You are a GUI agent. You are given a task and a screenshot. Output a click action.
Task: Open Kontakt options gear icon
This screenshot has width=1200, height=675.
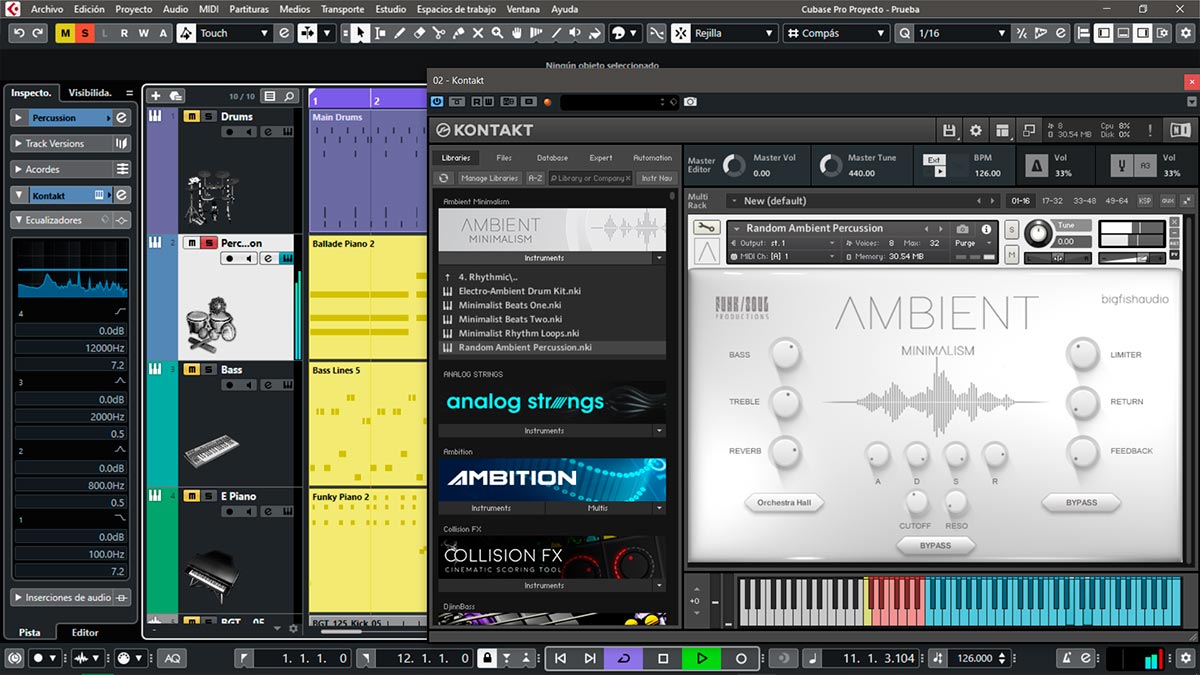coord(976,130)
